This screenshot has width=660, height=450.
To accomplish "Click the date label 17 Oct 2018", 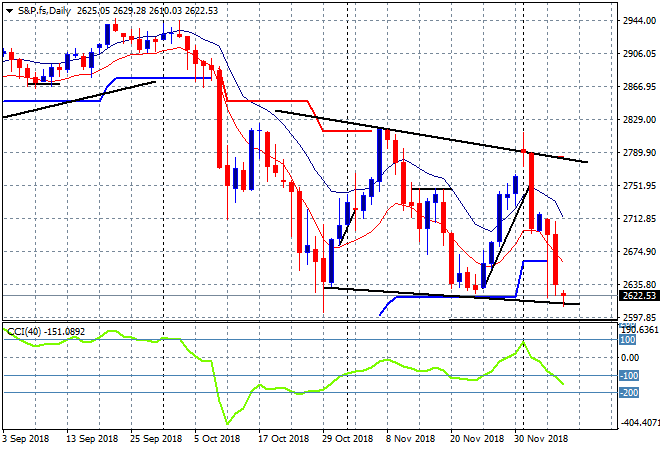I will [283, 439].
